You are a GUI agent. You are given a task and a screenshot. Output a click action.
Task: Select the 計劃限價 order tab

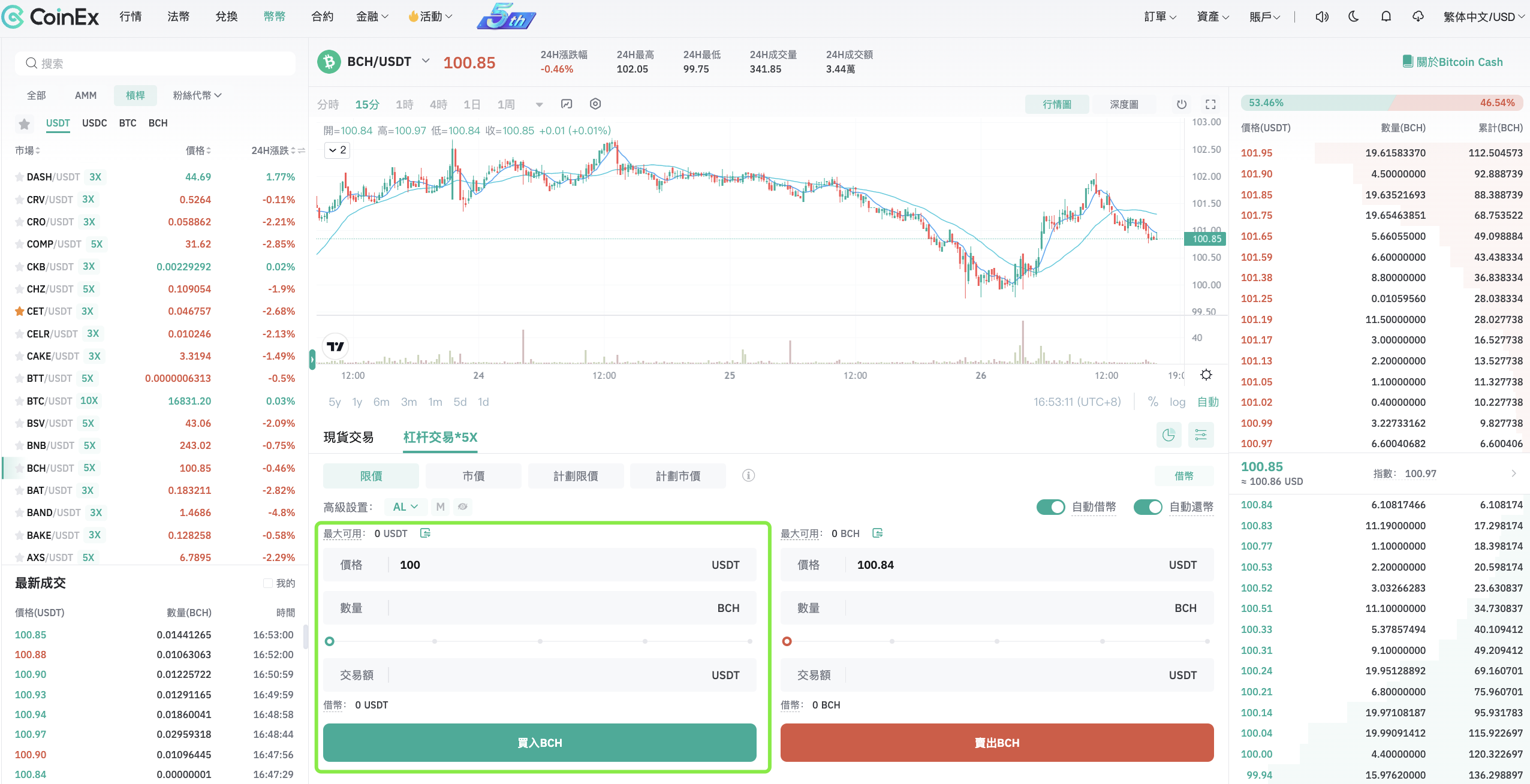pyautogui.click(x=576, y=476)
